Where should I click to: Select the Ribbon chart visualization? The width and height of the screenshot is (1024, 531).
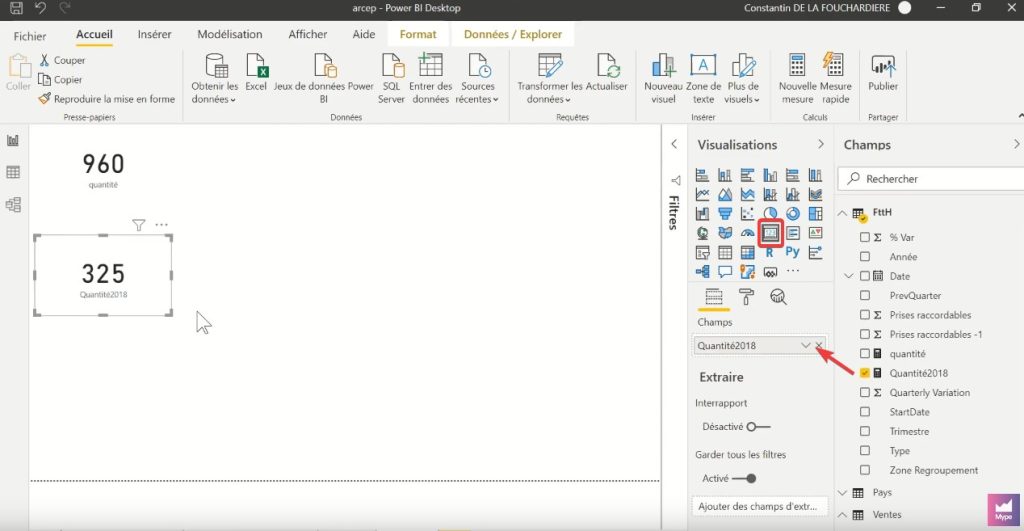click(816, 195)
